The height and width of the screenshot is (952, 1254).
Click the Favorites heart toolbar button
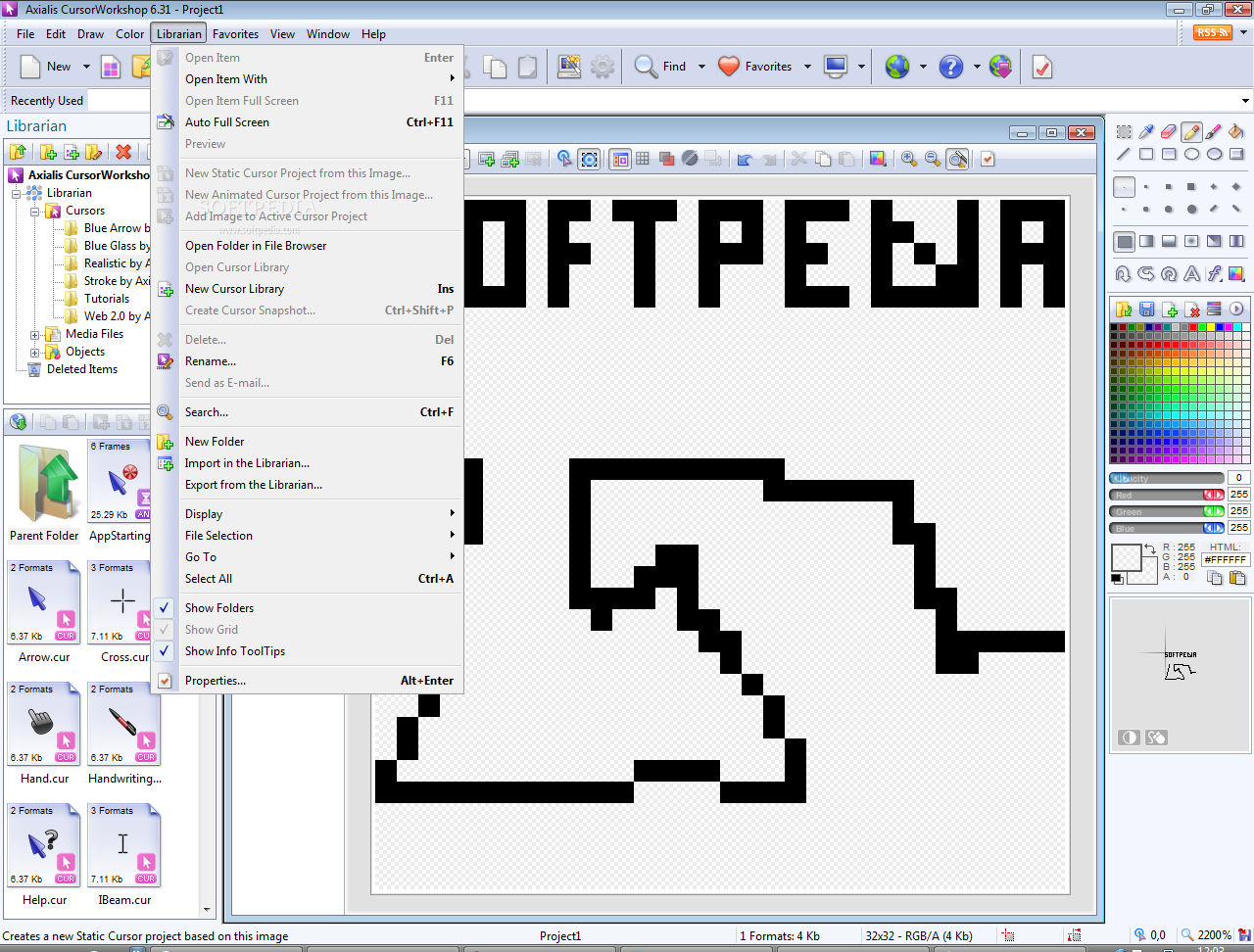pyautogui.click(x=754, y=67)
